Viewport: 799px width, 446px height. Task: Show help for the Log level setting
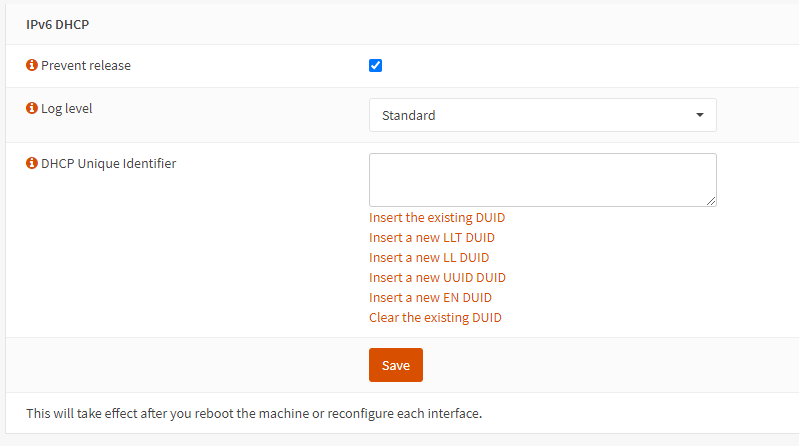32,108
